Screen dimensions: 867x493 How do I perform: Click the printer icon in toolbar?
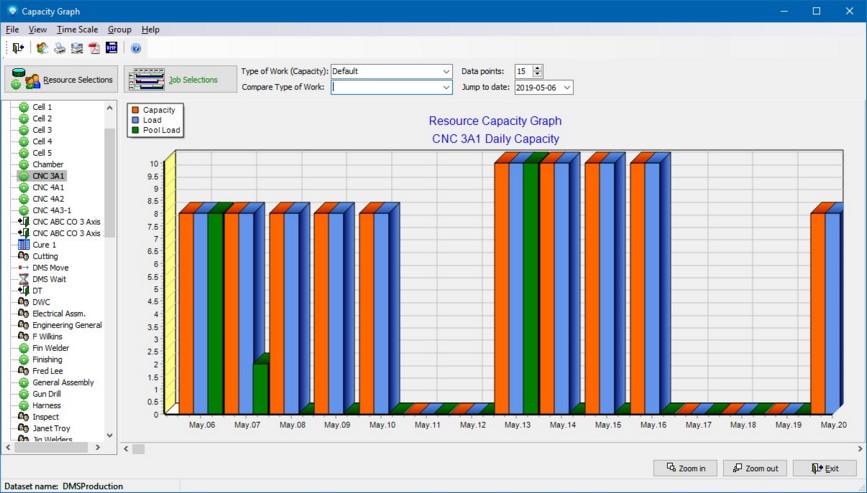(59, 48)
